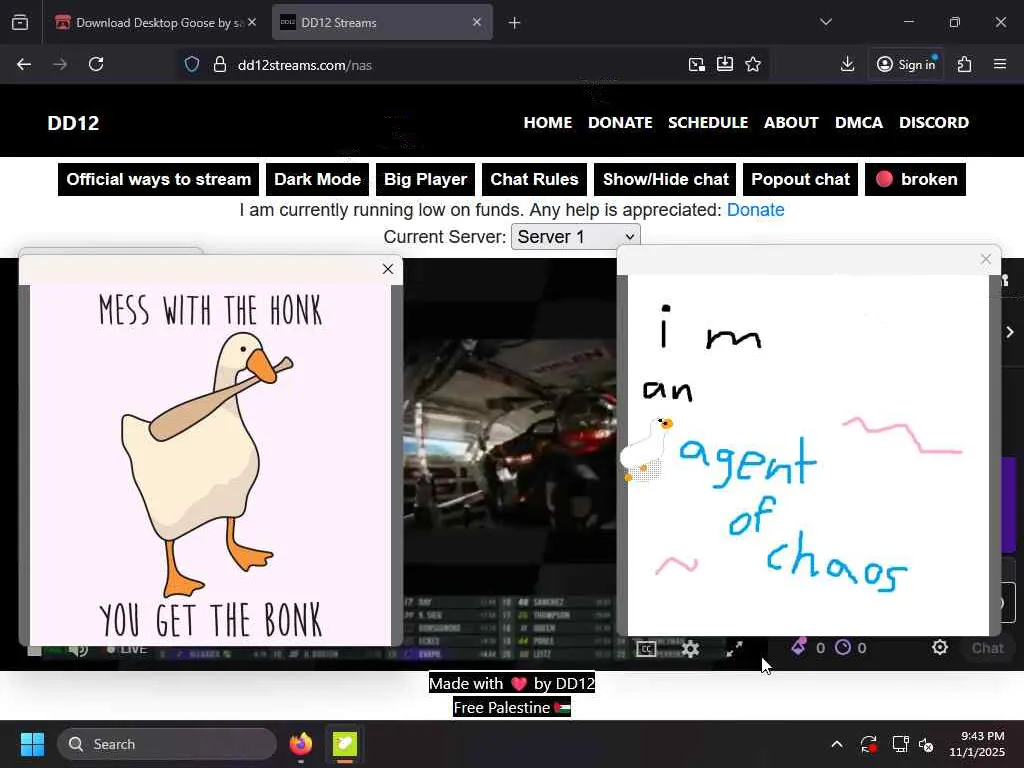
Task: Expand the list all tabs chevron
Action: tap(825, 22)
